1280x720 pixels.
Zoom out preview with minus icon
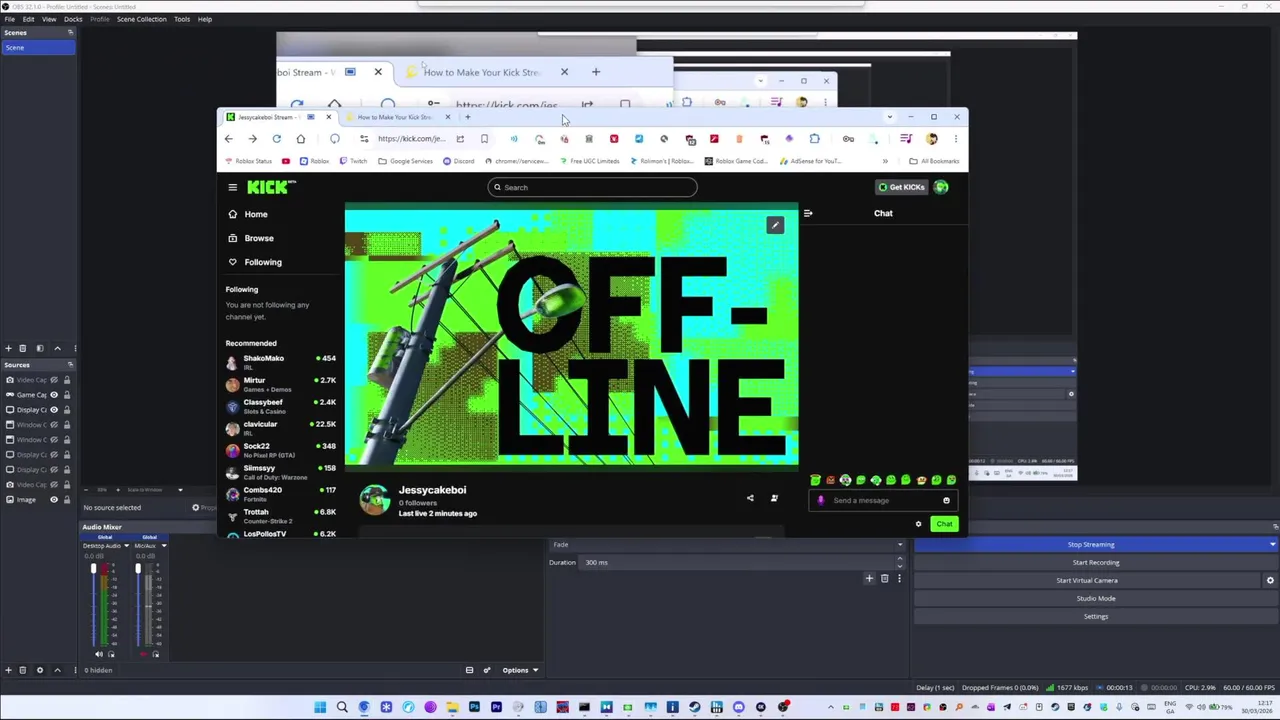coord(87,490)
